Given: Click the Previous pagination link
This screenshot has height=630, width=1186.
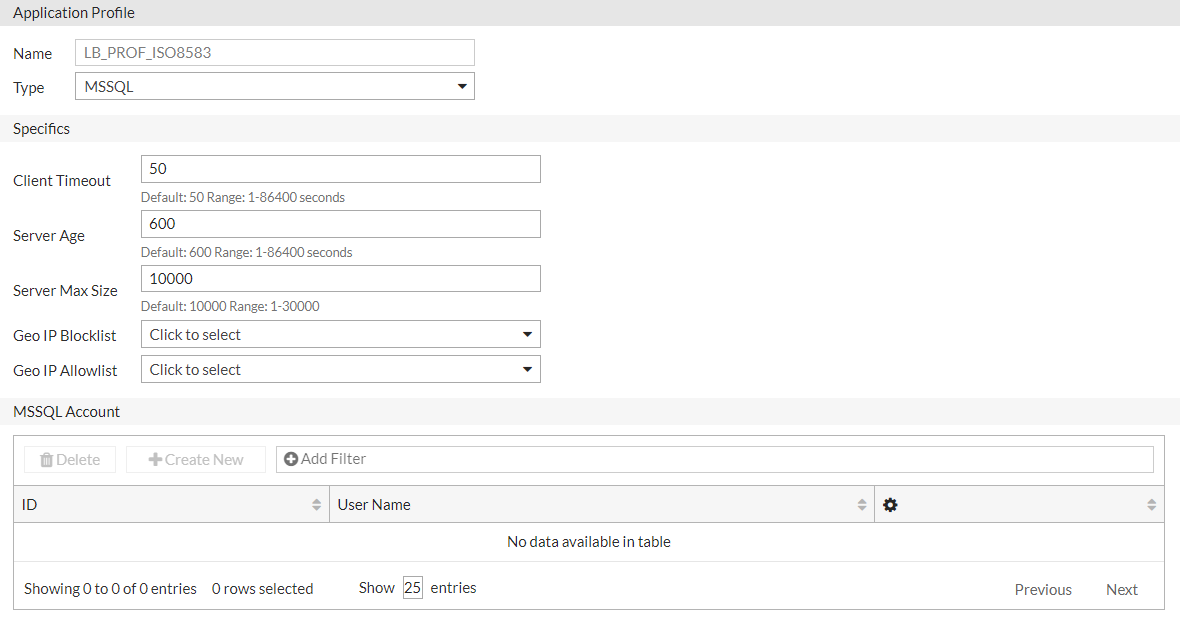Looking at the screenshot, I should (x=1043, y=589).
